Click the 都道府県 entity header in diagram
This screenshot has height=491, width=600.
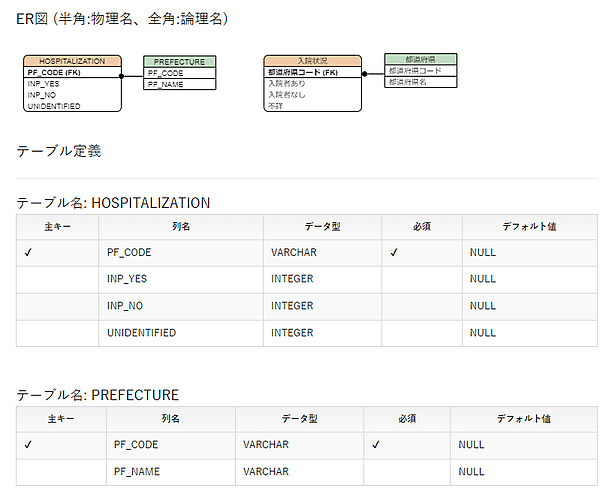[420, 59]
